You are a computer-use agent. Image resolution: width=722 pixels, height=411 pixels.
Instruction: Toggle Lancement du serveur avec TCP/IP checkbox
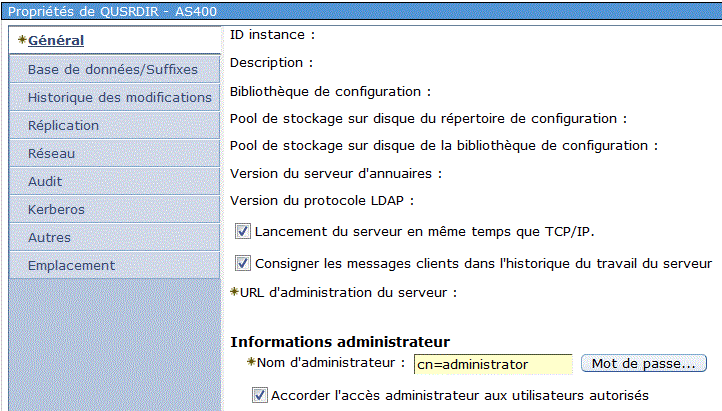243,231
